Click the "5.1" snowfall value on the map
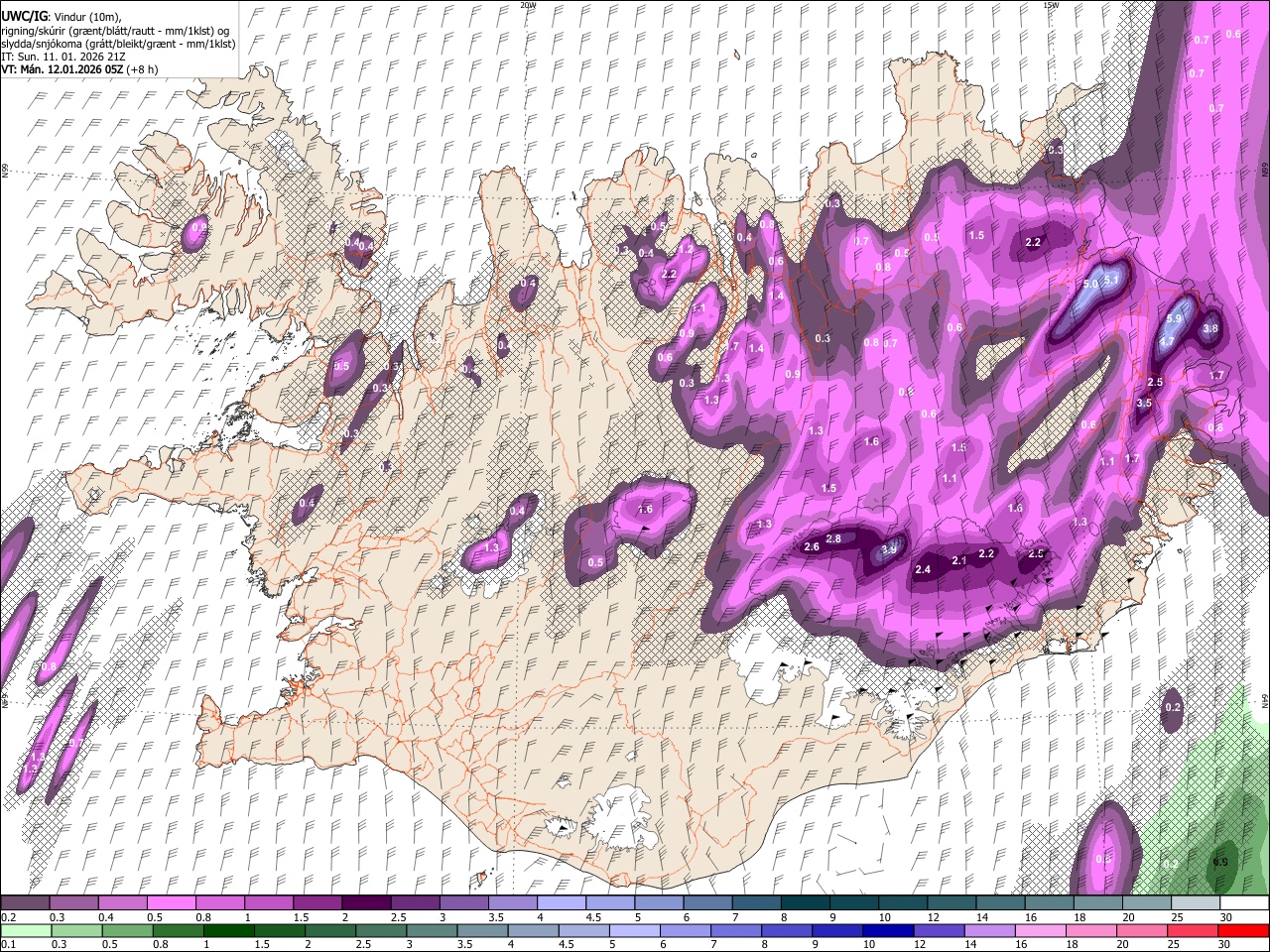The height and width of the screenshot is (952, 1270). [x=1111, y=281]
